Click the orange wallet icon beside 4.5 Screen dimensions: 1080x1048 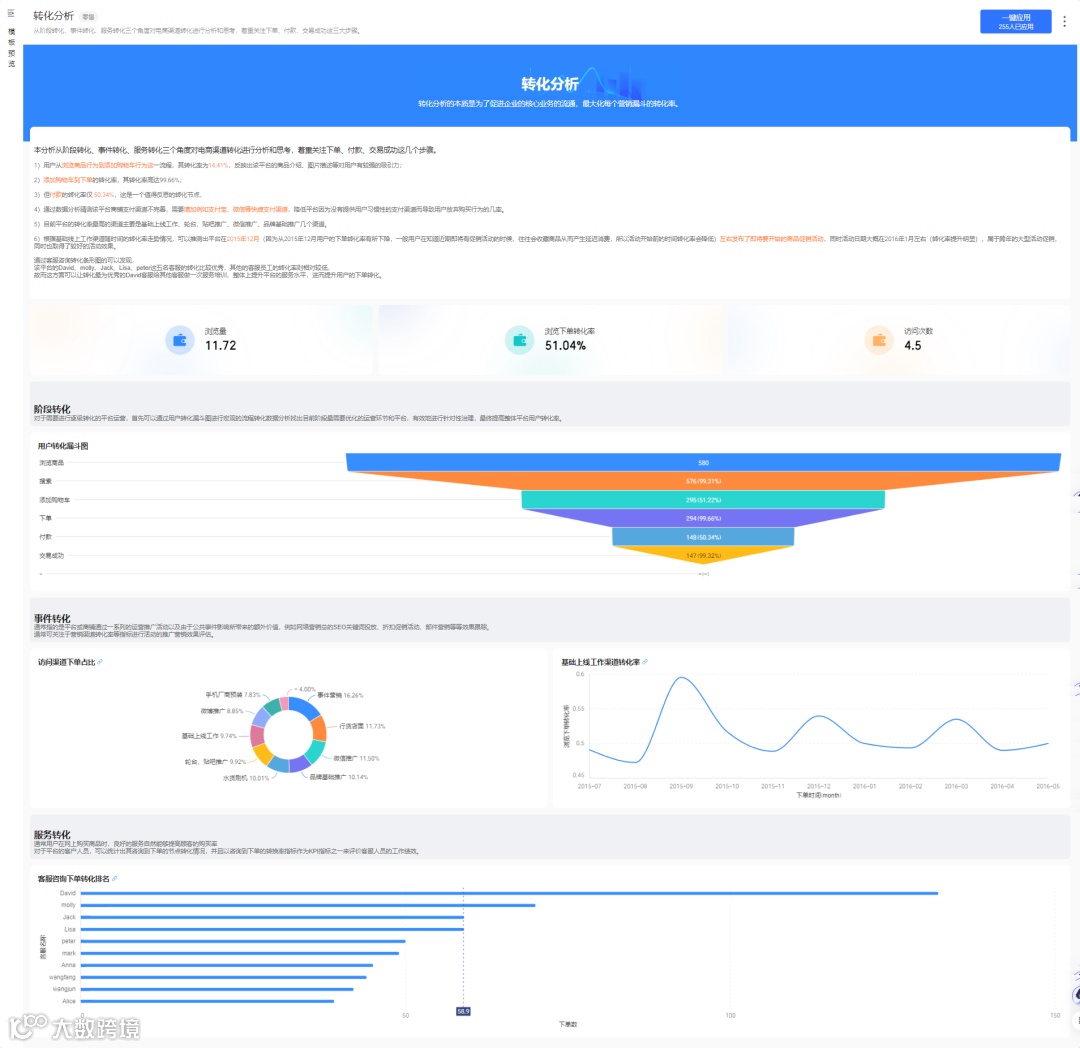tap(879, 340)
